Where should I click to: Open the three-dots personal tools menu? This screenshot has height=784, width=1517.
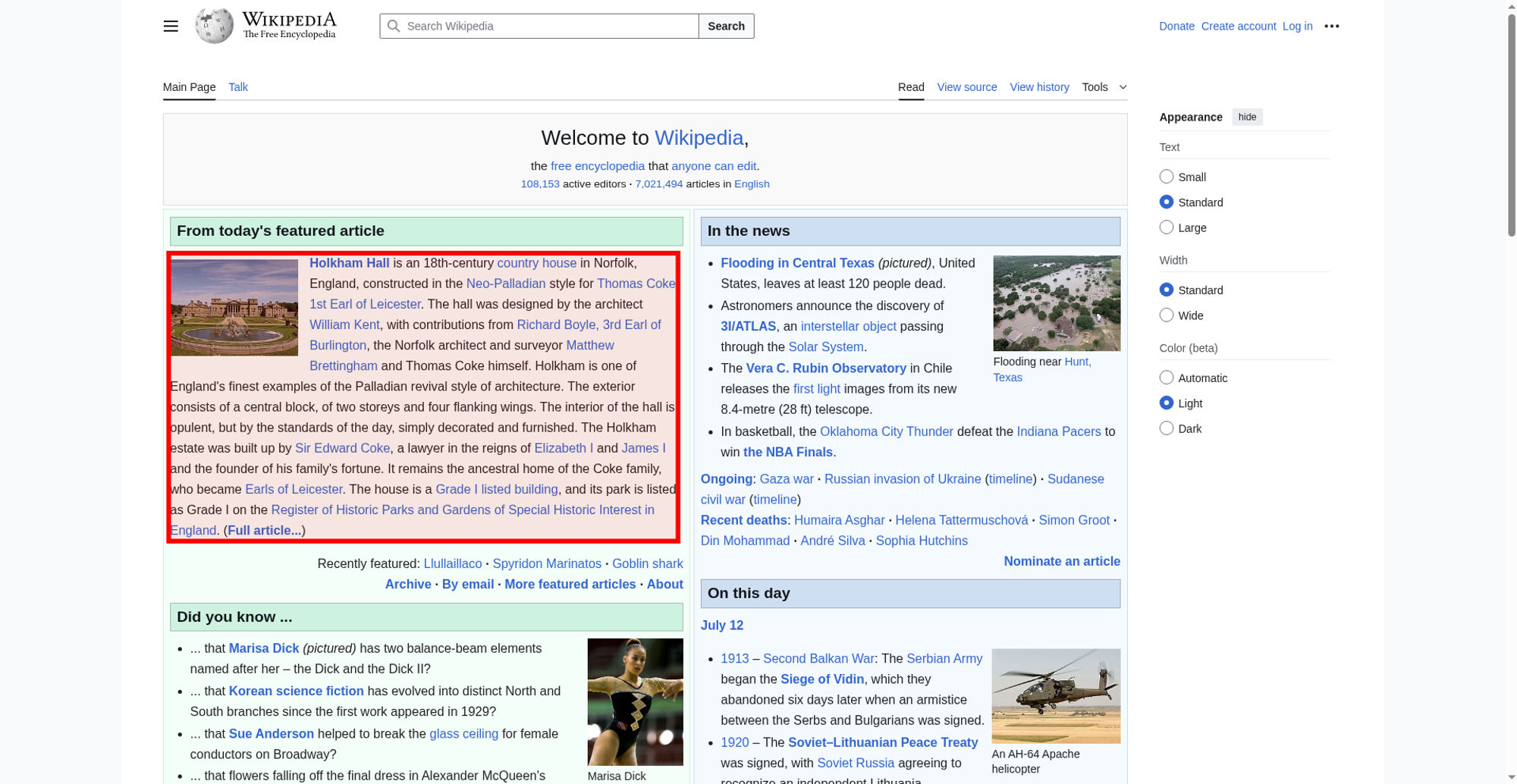click(x=1332, y=26)
